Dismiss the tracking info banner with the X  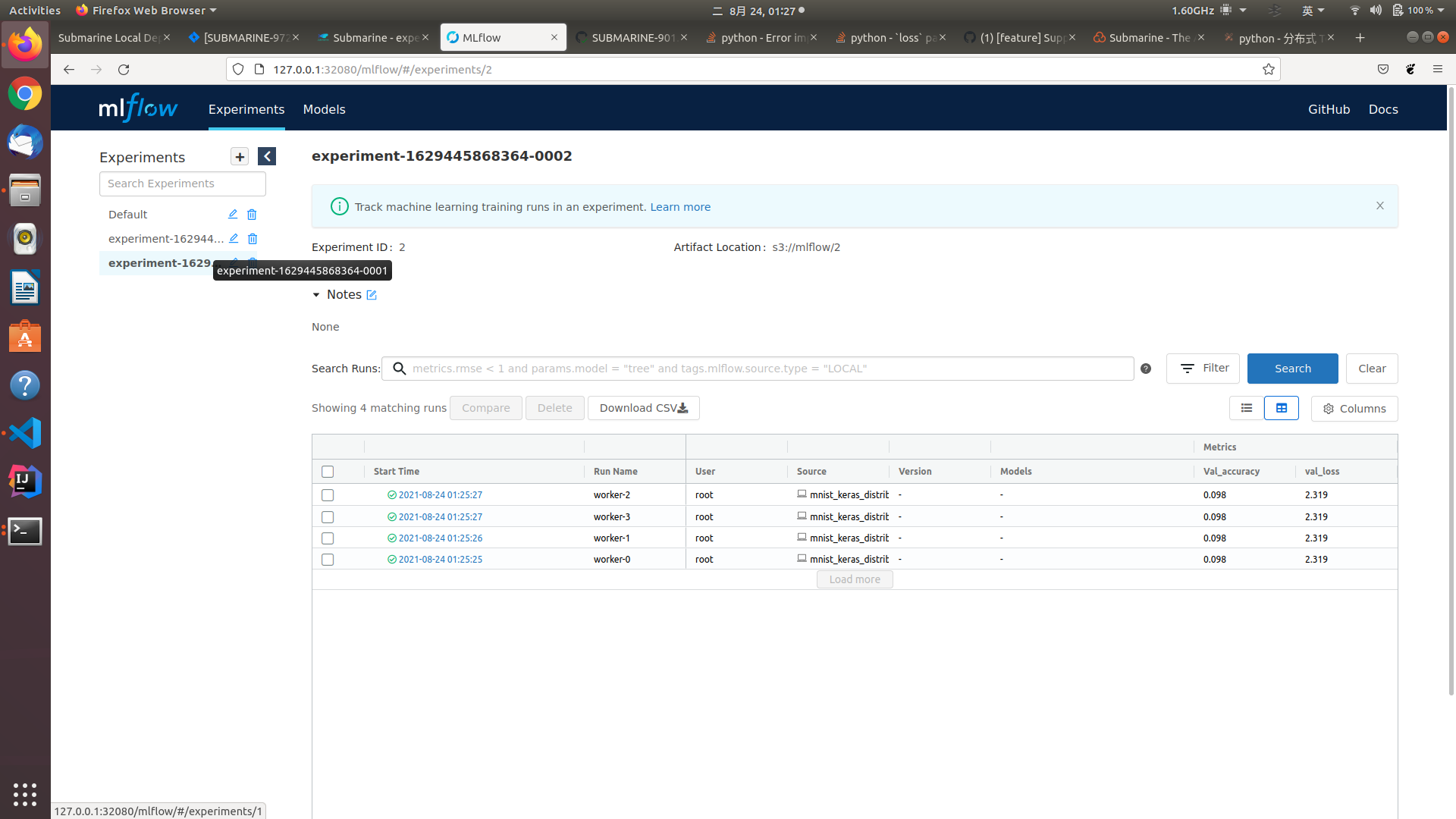1380,206
